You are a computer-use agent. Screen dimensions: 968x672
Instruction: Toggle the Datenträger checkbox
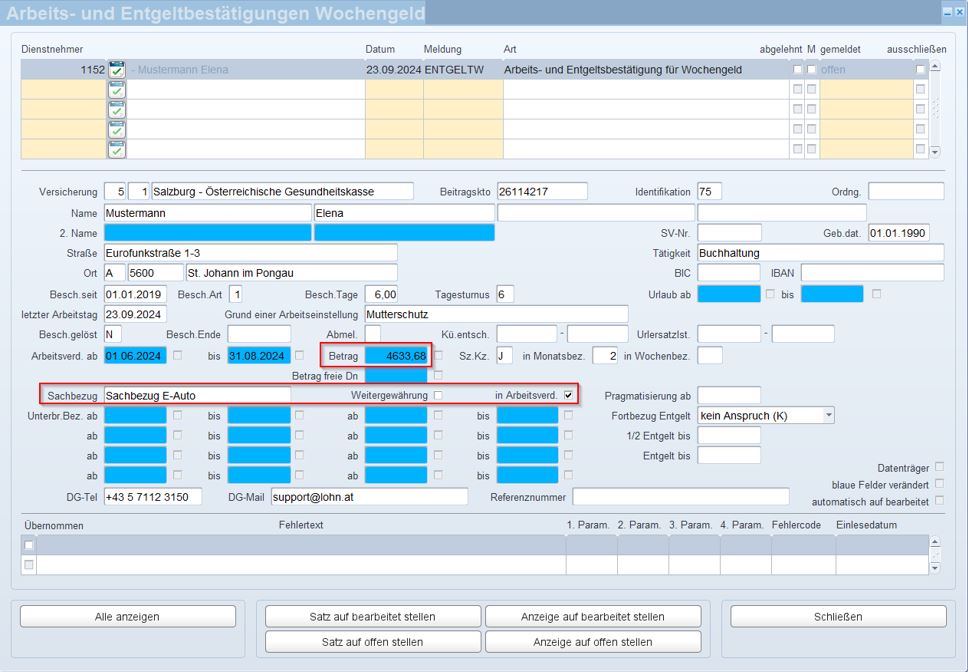pos(938,467)
